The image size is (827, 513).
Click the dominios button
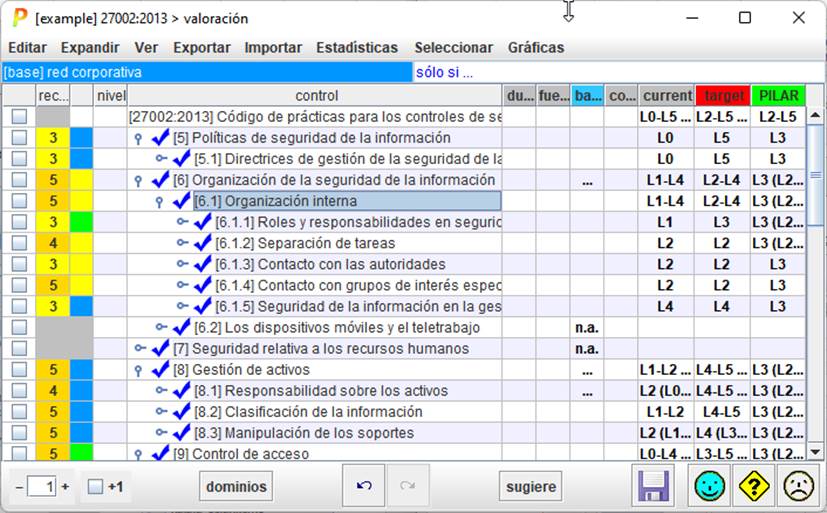(x=236, y=486)
